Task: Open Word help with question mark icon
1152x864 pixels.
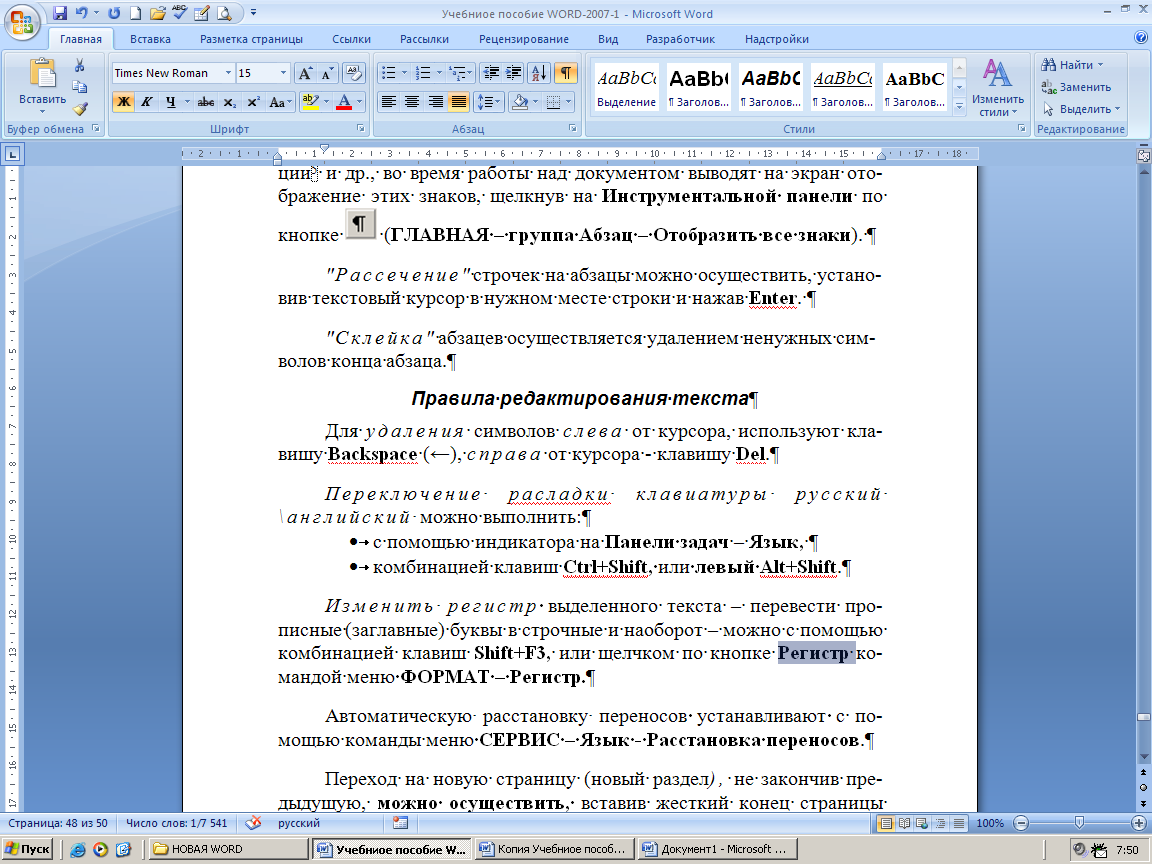Action: (1141, 37)
